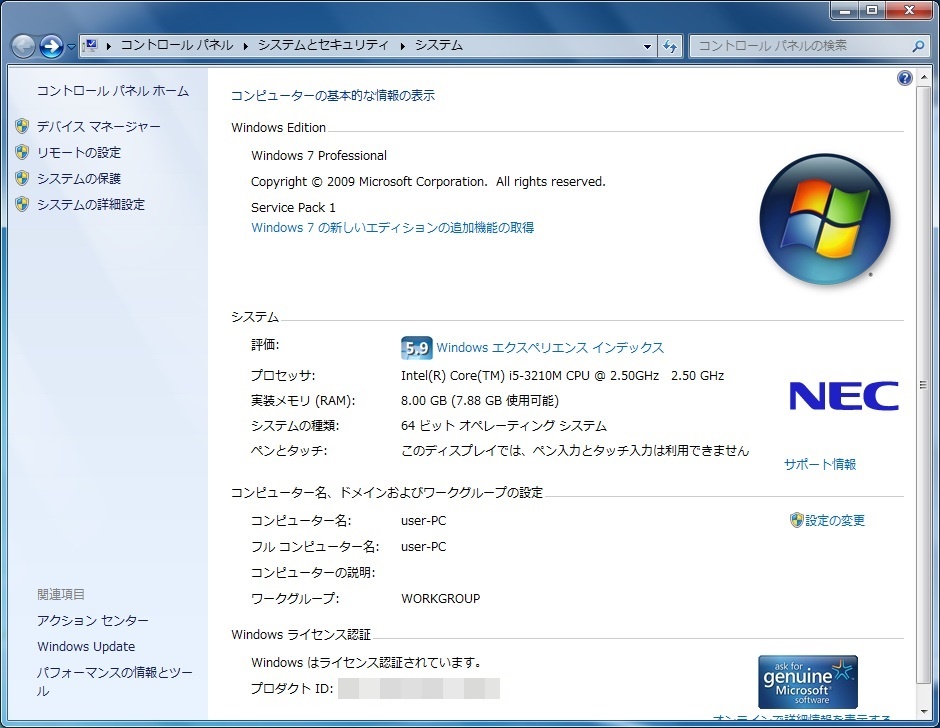
Task: Click the 64 ビット オペレーティング システム value
Action: 504,426
